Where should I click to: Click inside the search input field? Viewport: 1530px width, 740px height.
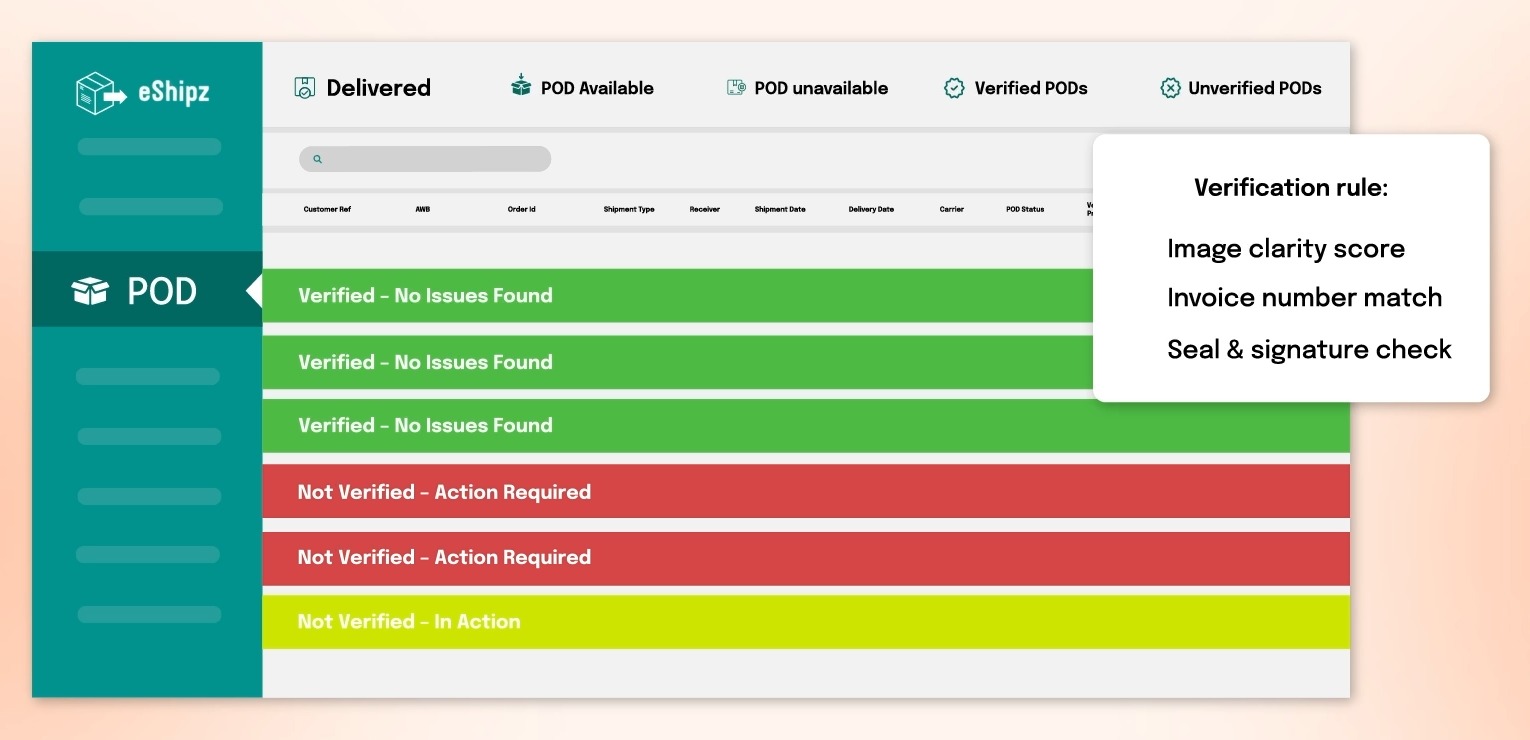coord(435,159)
